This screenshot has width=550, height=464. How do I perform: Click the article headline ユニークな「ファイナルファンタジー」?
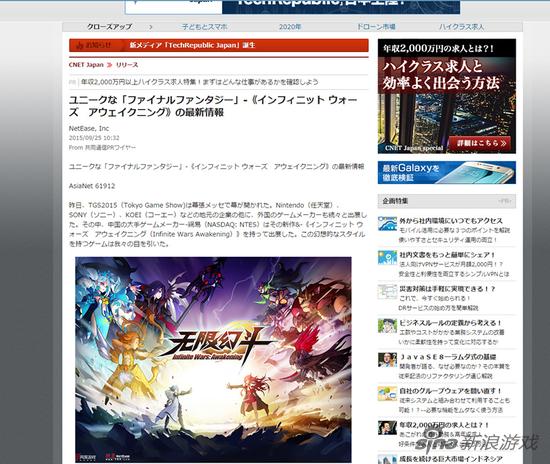[x=213, y=106]
